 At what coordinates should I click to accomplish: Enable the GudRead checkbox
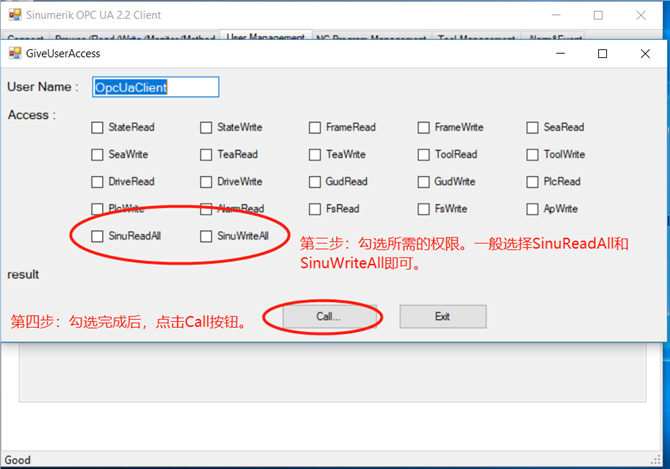[315, 182]
